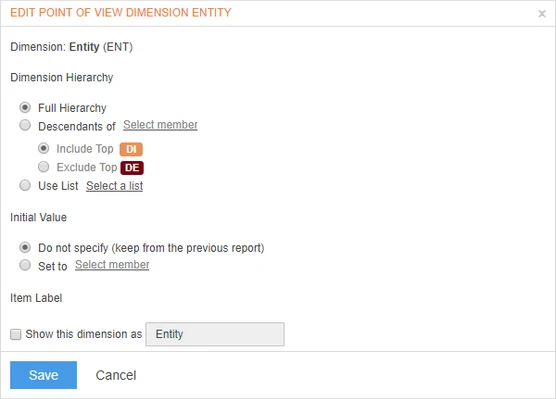
Task: Open Select member link beside Set to
Action: [112, 265]
